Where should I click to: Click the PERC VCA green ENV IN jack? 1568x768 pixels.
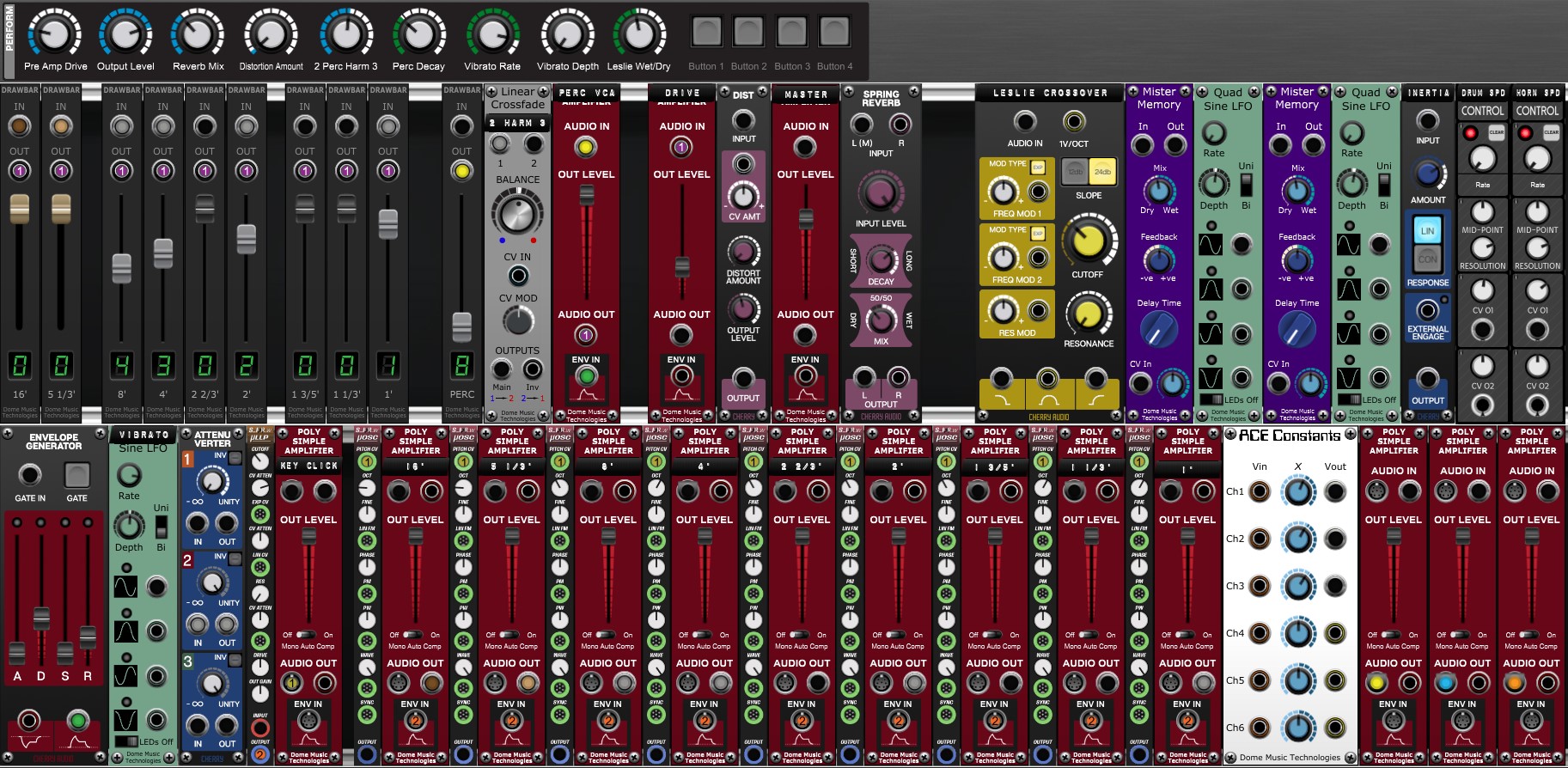586,376
